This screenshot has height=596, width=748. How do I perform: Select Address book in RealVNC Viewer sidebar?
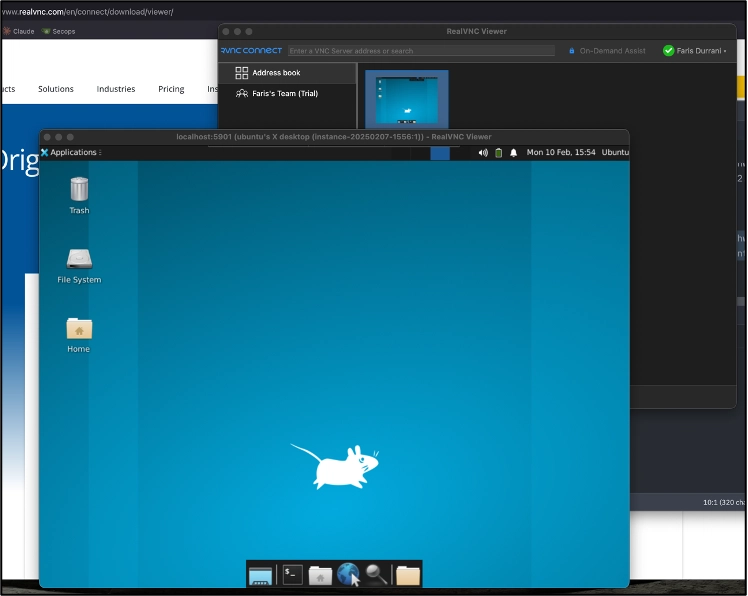click(x=287, y=73)
